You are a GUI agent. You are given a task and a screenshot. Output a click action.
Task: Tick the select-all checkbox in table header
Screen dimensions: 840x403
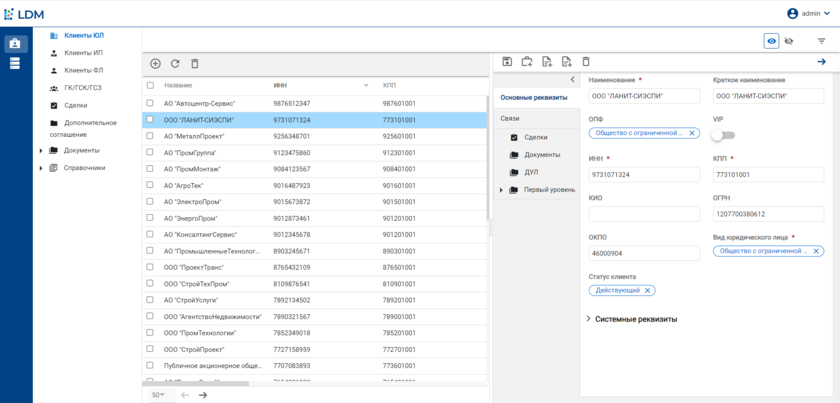tap(150, 85)
